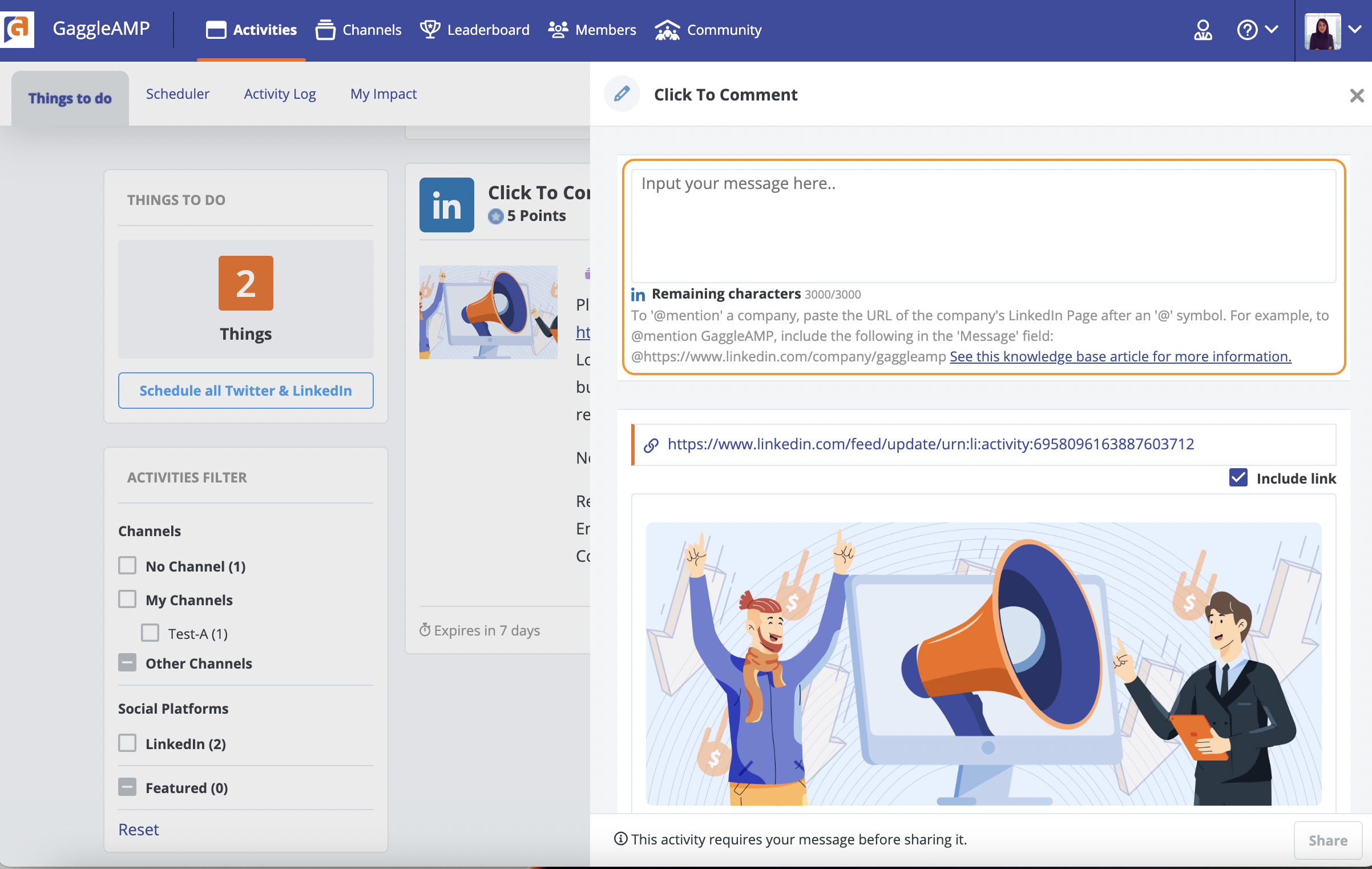Click the LinkedIn logo on activity card
Viewport: 1372px width, 869px height.
pos(446,204)
